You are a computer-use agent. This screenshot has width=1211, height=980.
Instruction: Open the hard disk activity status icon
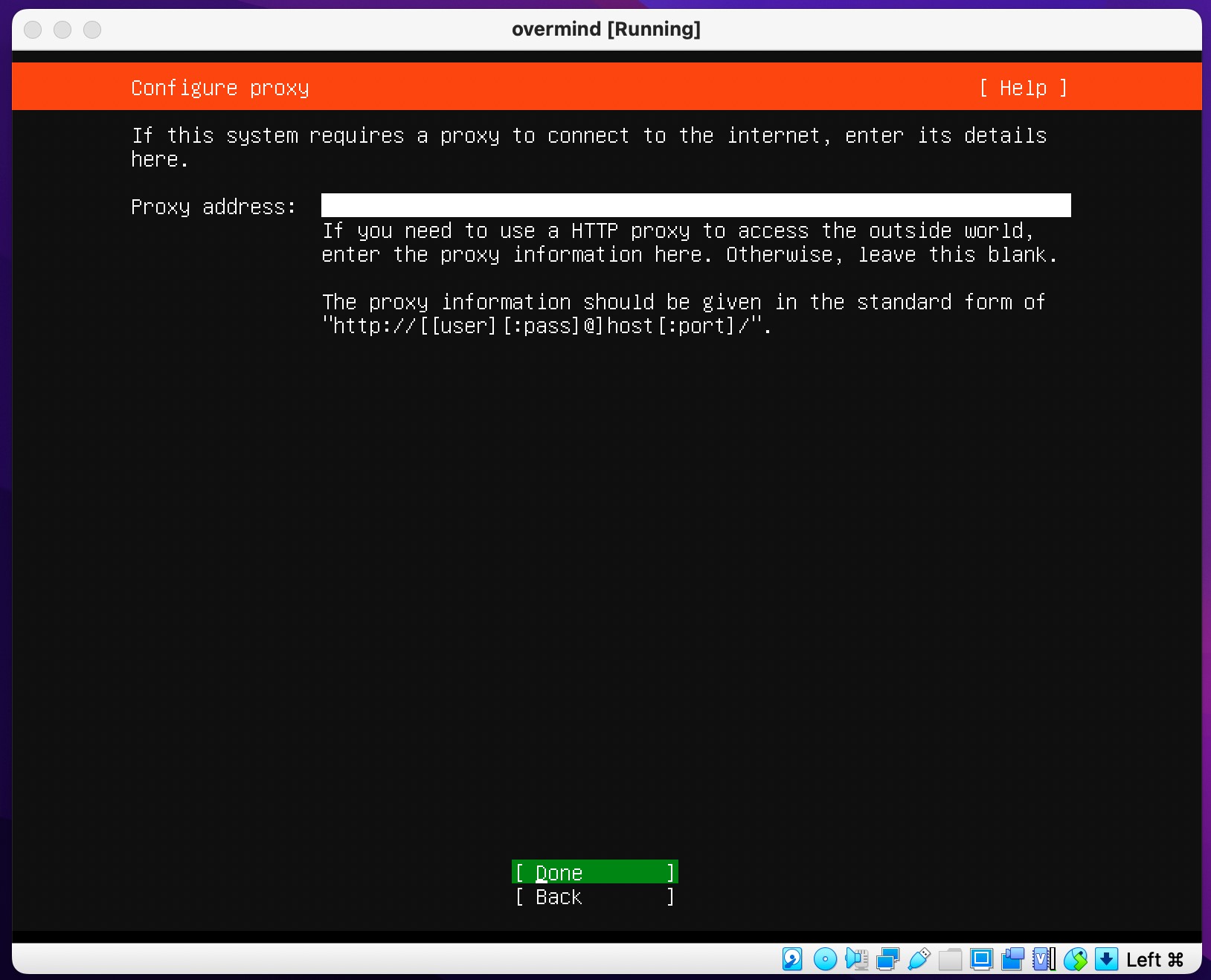coord(792,960)
